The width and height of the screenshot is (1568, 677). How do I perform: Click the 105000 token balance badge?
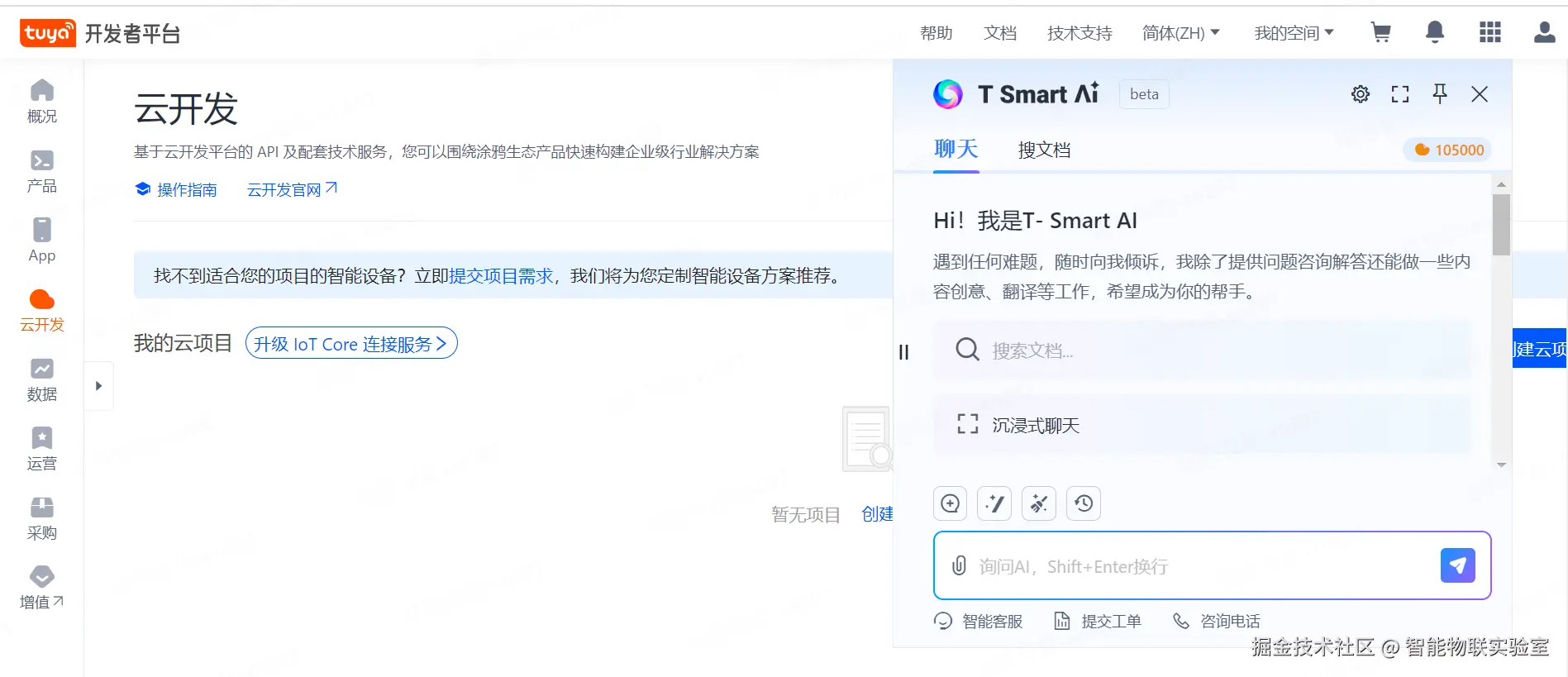1448,150
